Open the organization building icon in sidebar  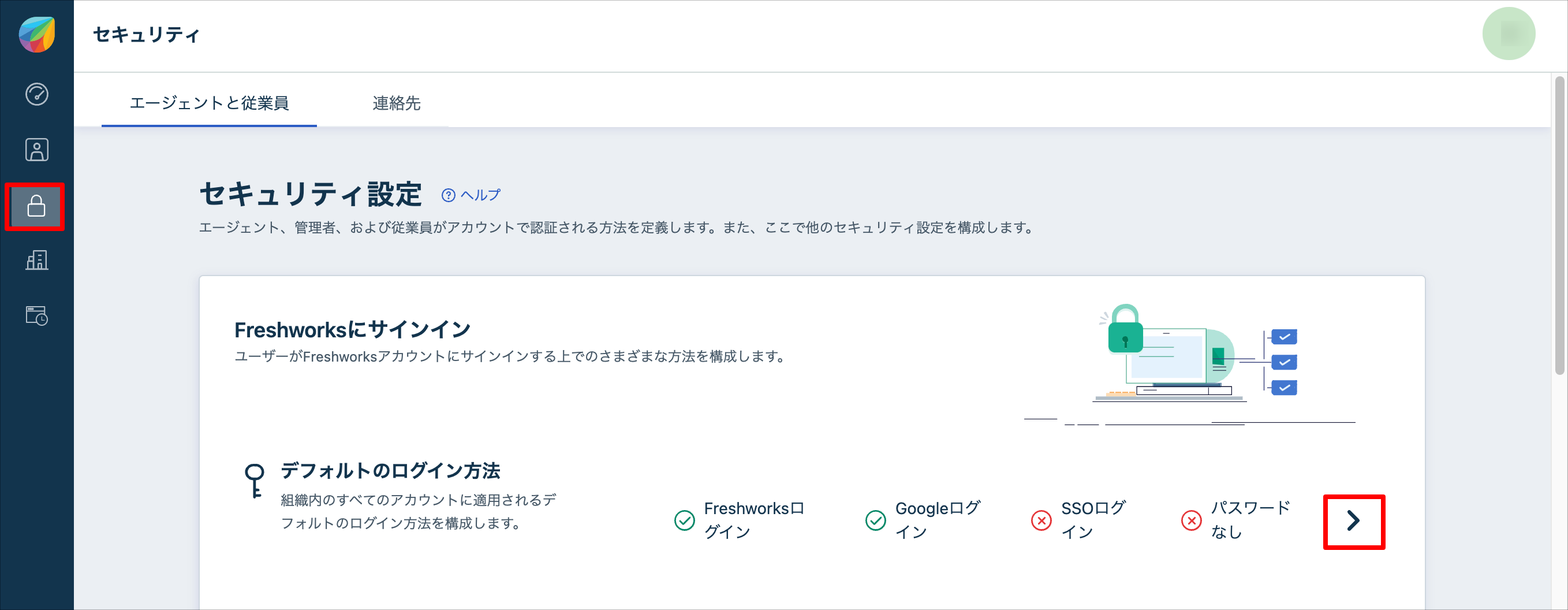(x=36, y=260)
